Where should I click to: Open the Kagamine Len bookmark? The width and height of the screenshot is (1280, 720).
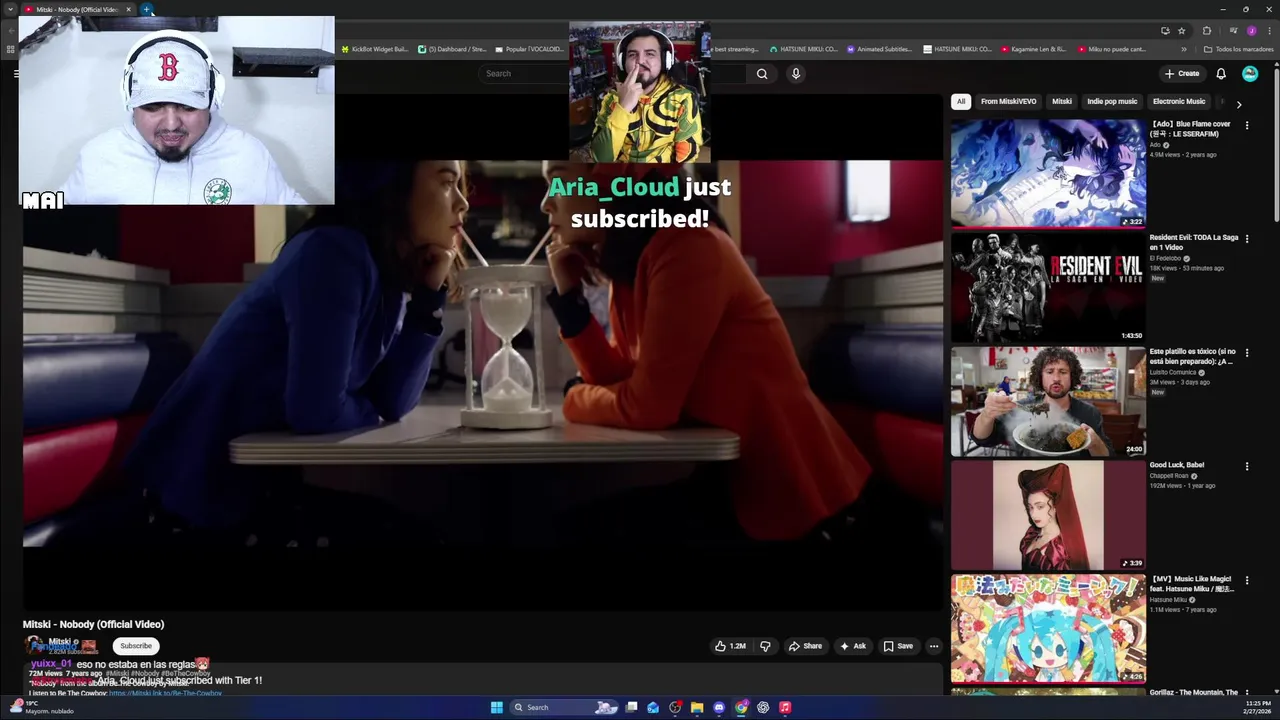pyautogui.click(x=1033, y=49)
